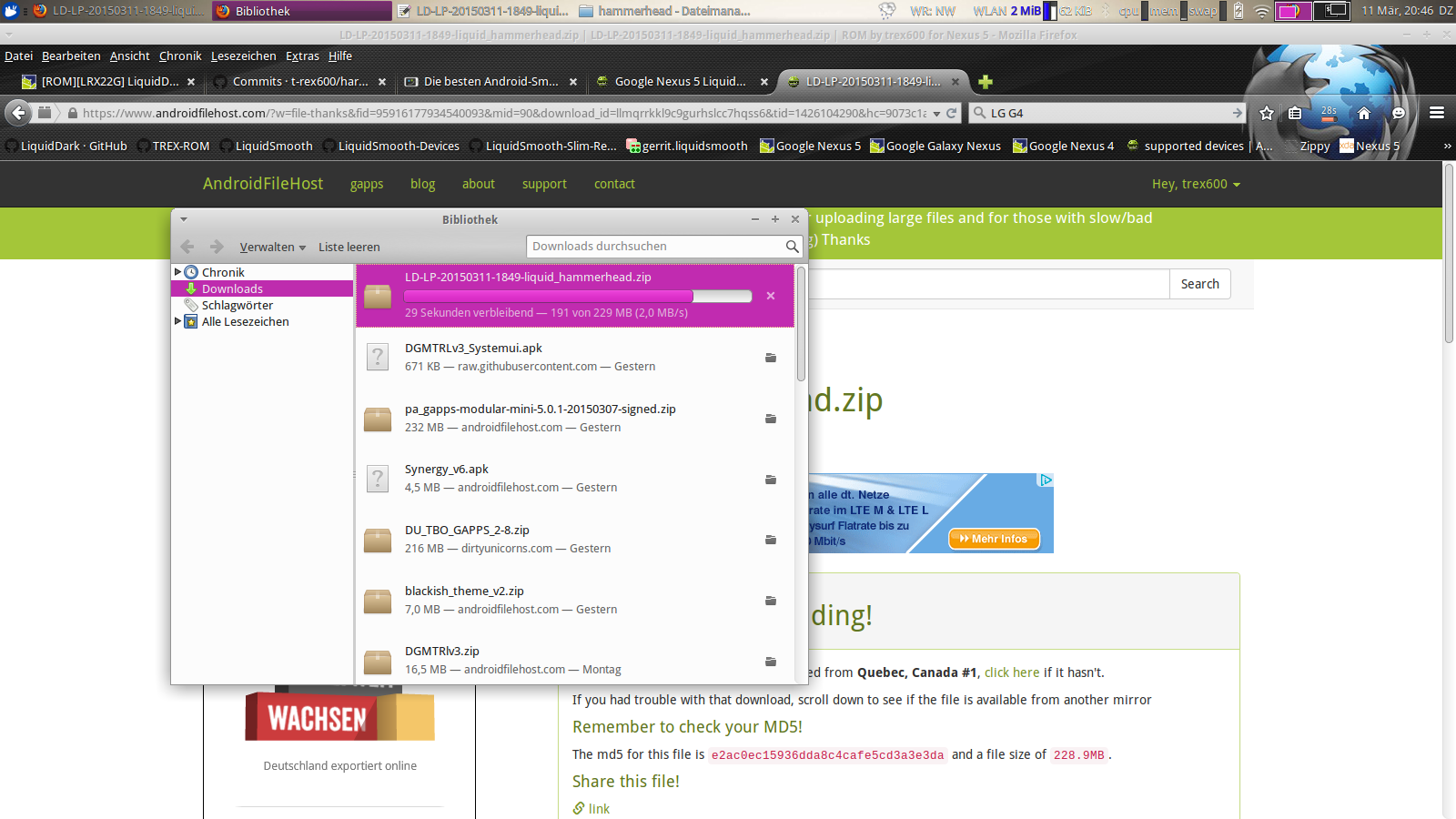Viewport: 1456px width, 819px height.
Task: Open a new tab with plus icon
Action: click(986, 82)
